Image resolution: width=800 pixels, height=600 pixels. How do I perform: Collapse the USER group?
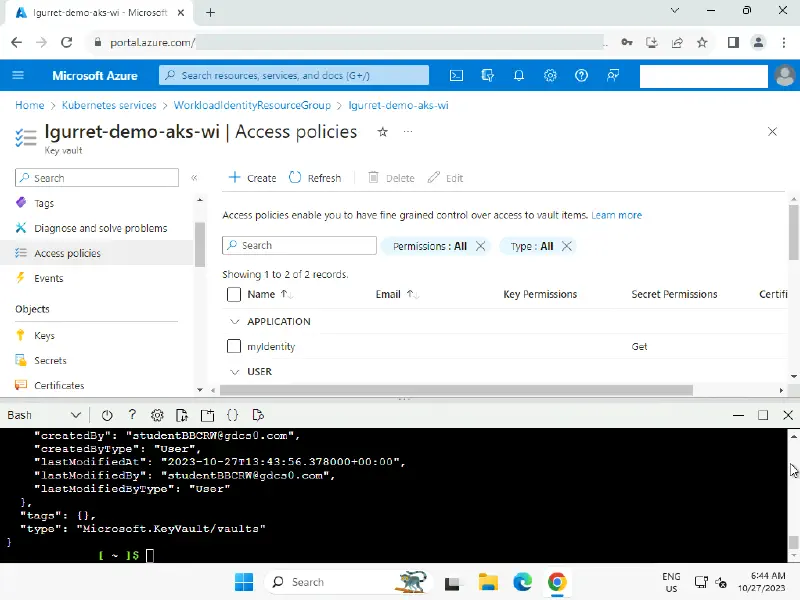tap(235, 372)
